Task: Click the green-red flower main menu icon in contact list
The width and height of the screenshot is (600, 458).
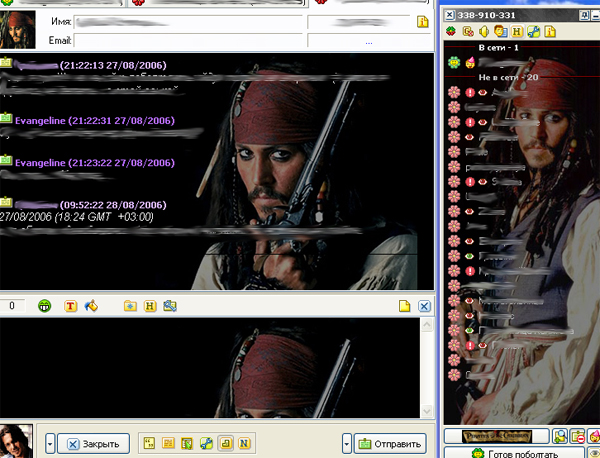Action: coord(451,31)
